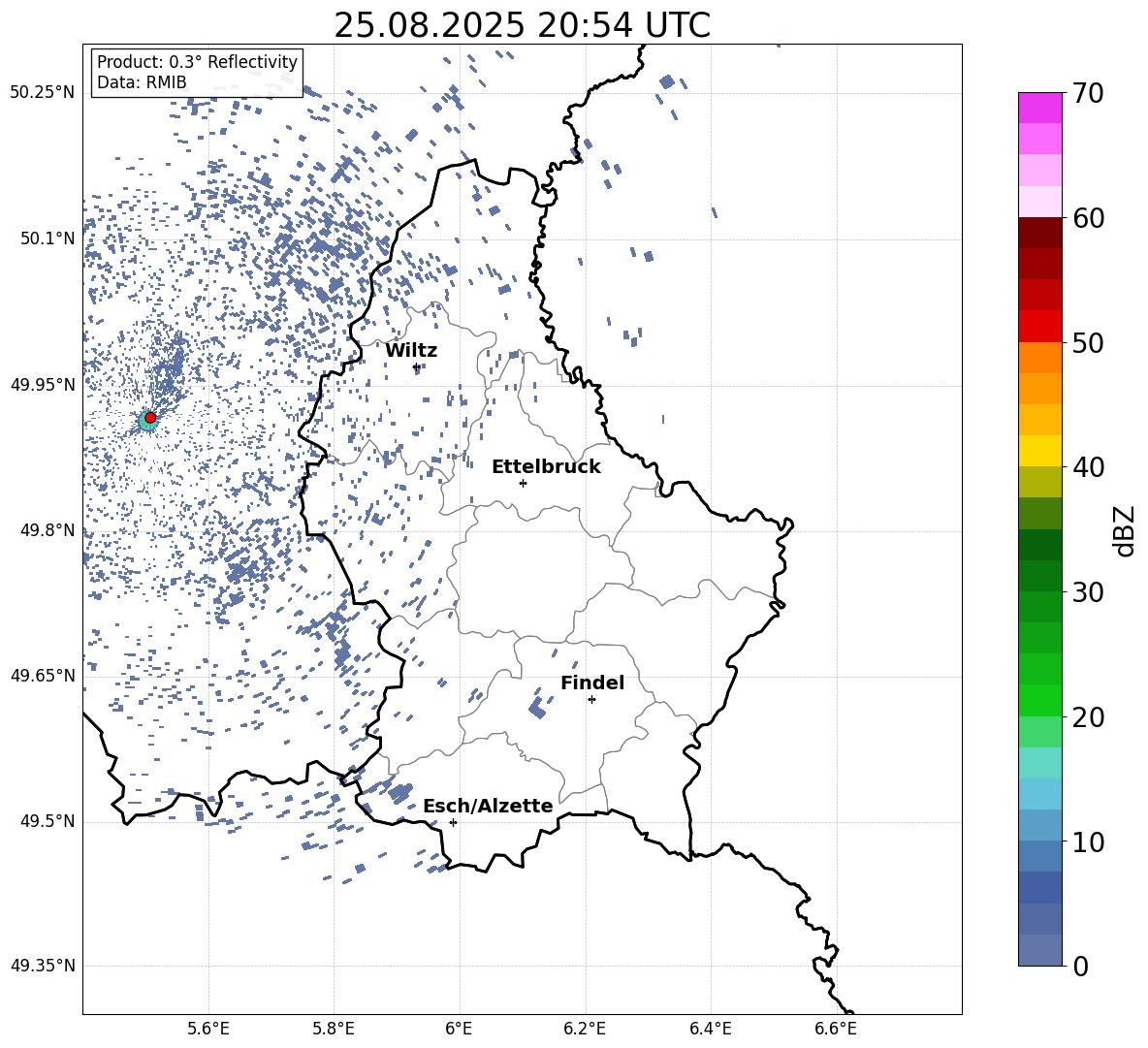Click the 49.5°N latitude label
This screenshot has height=1048, width=1148.
47,821
